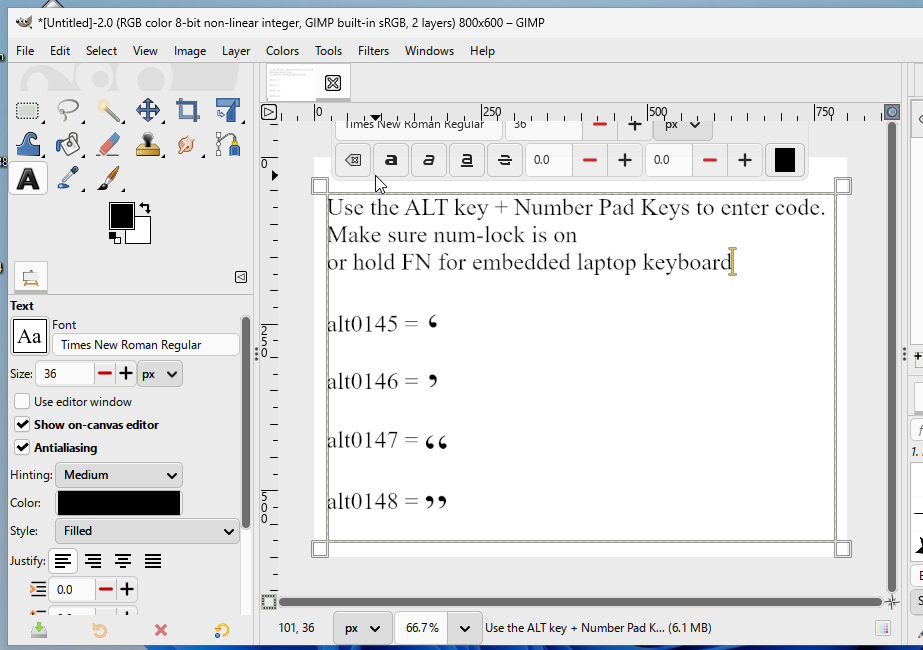Activate the Move tool
Image resolution: width=923 pixels, height=650 pixels.
148,110
